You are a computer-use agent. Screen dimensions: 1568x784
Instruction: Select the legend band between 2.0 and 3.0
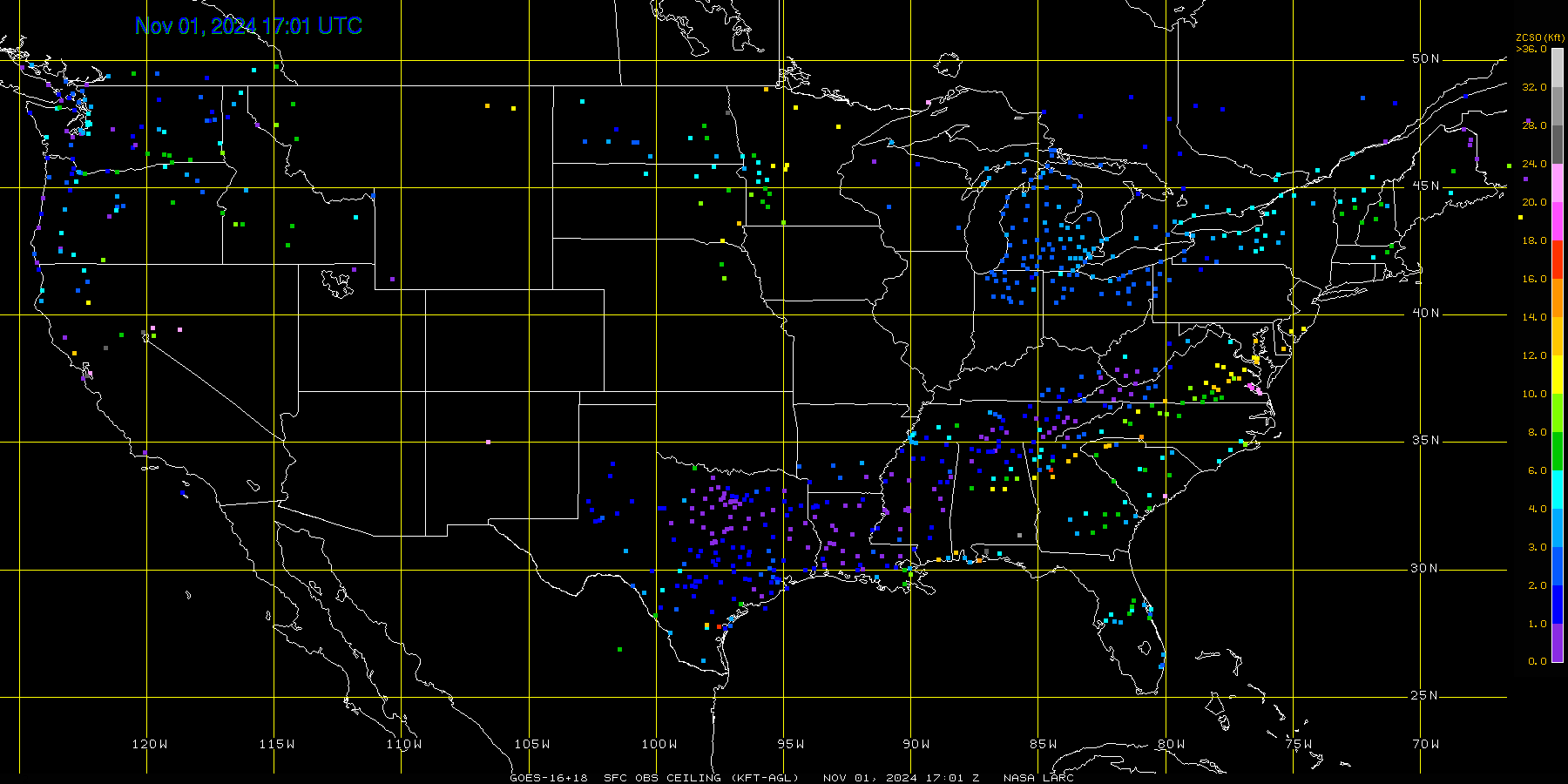[x=1558, y=566]
